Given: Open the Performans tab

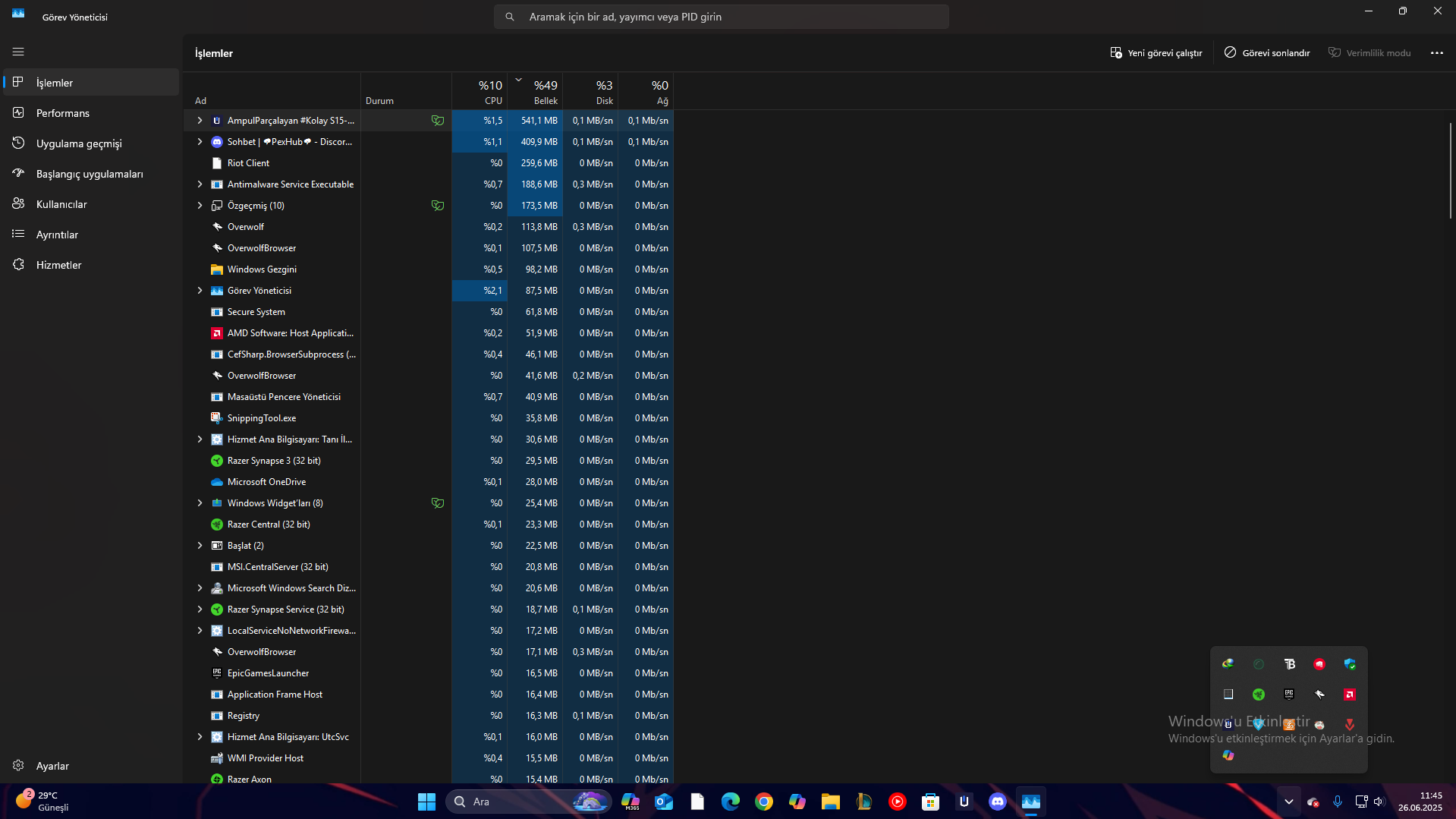Looking at the screenshot, I should click(91, 113).
